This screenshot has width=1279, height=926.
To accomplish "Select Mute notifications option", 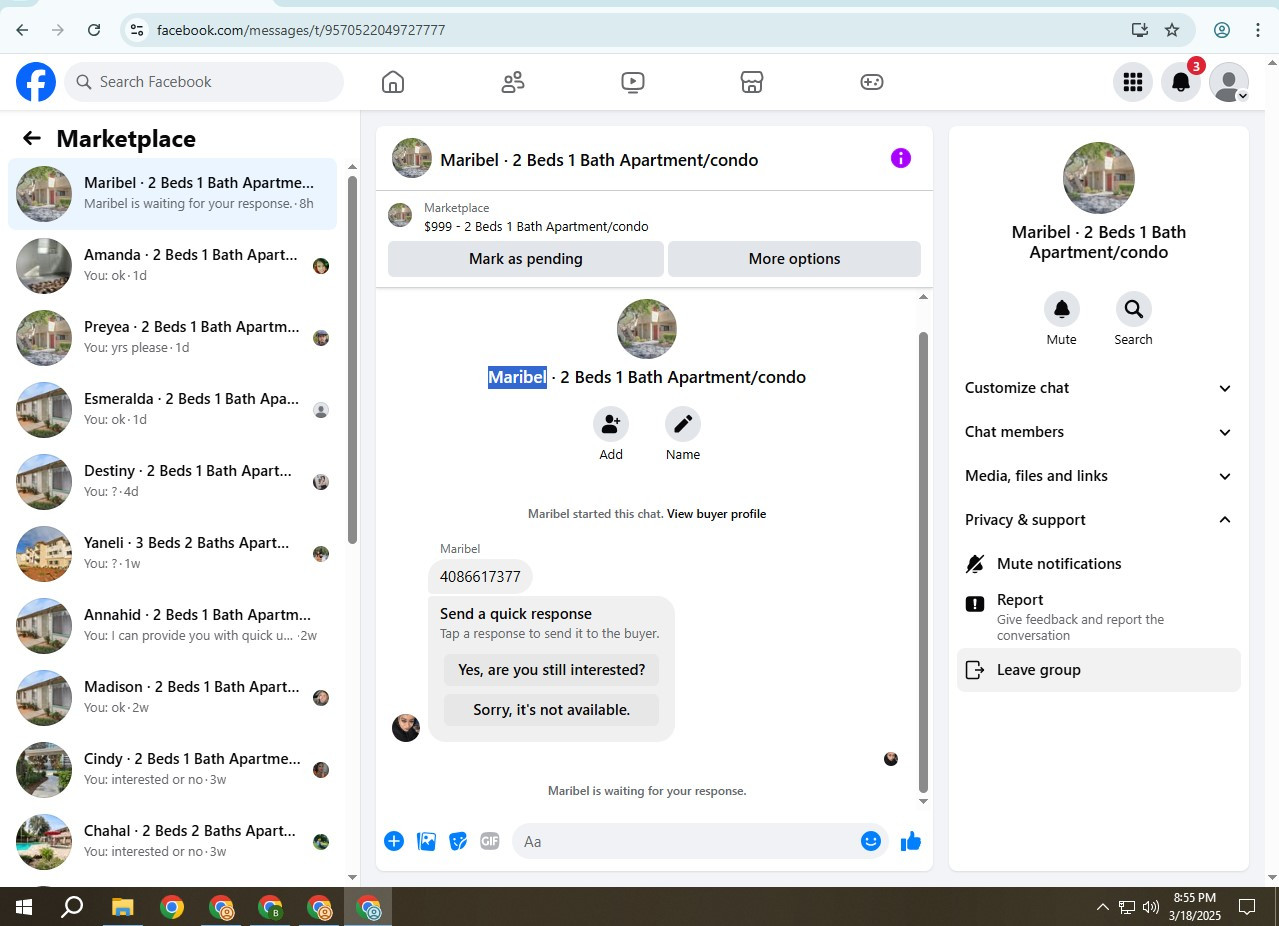I will coord(1099,564).
